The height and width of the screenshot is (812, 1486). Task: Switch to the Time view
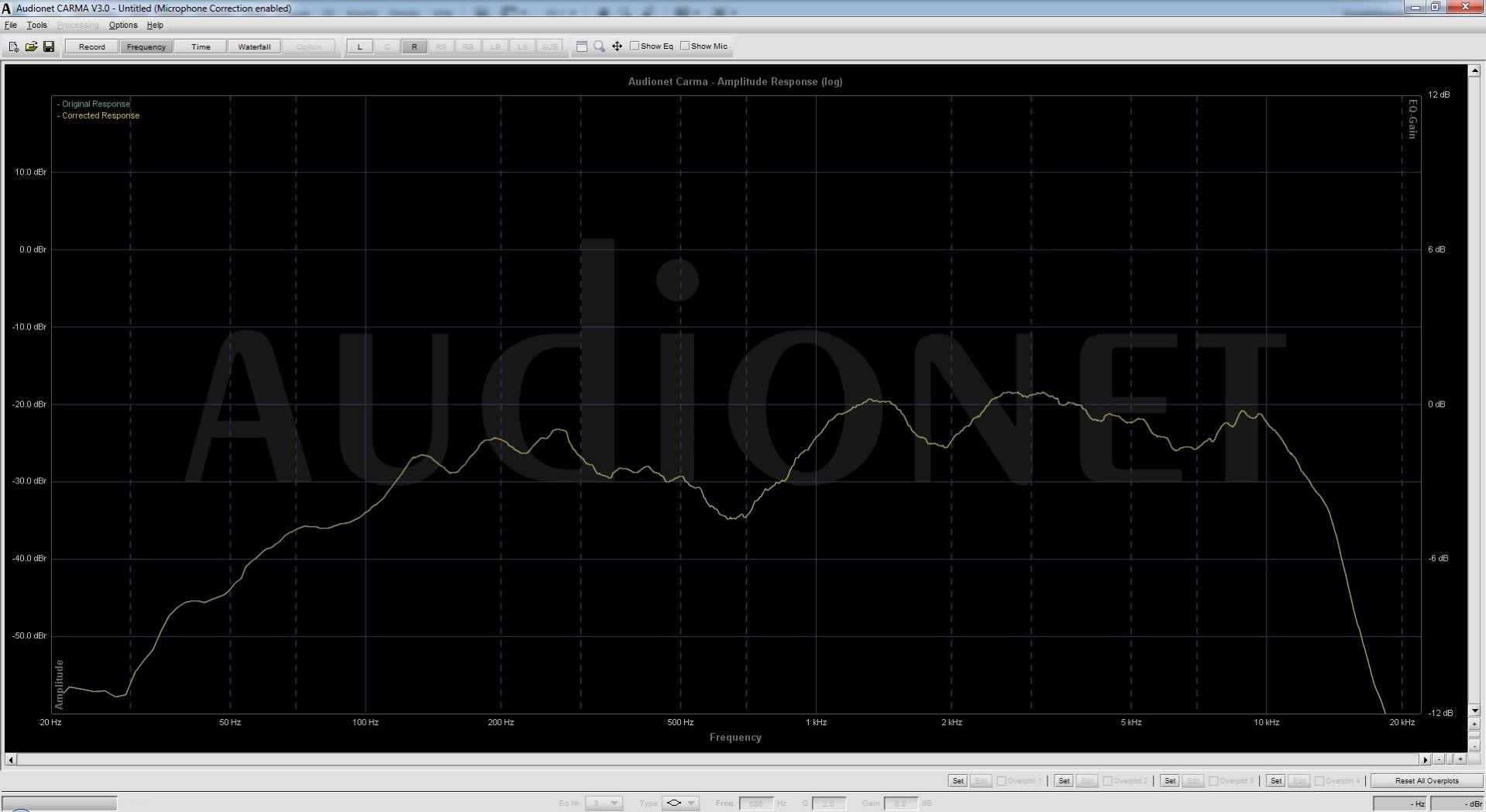click(201, 46)
